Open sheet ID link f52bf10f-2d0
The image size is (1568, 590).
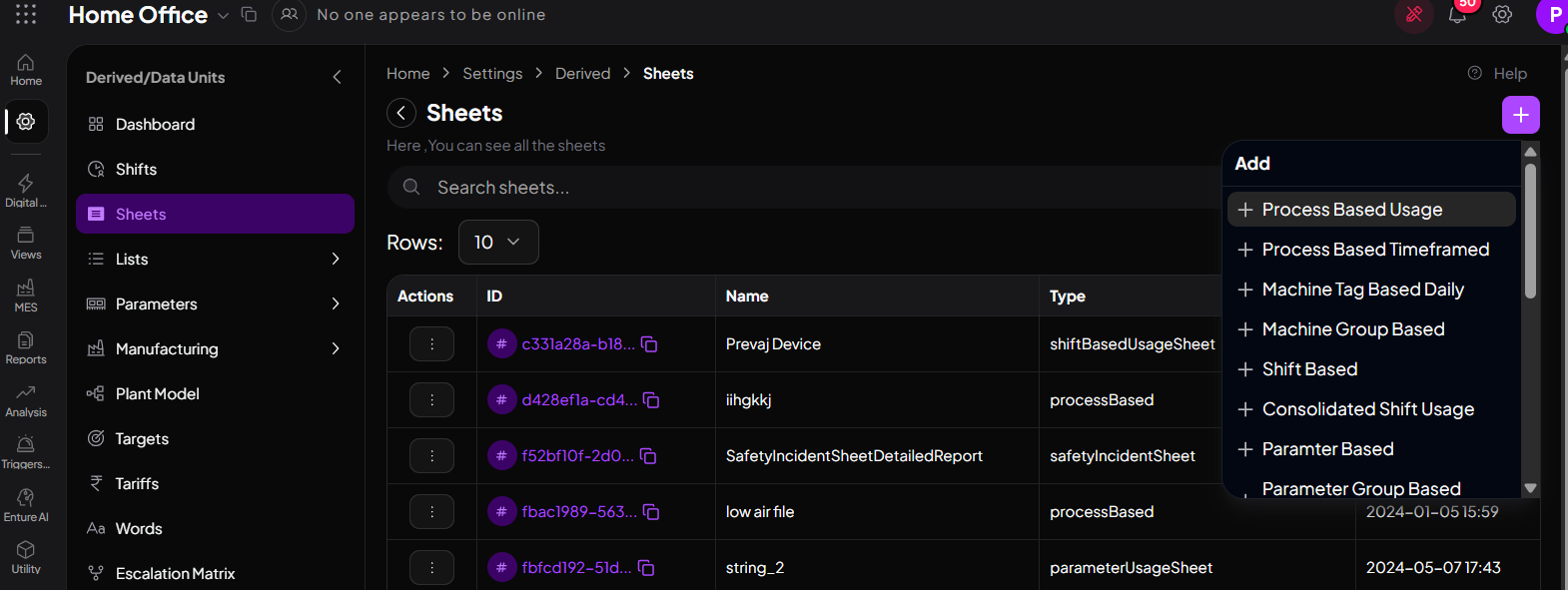click(577, 456)
